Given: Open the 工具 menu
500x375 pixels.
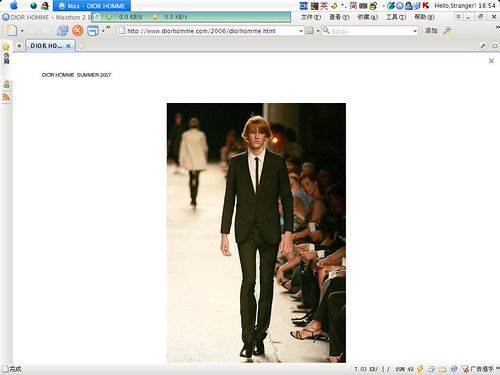Looking at the screenshot, I should point(396,17).
